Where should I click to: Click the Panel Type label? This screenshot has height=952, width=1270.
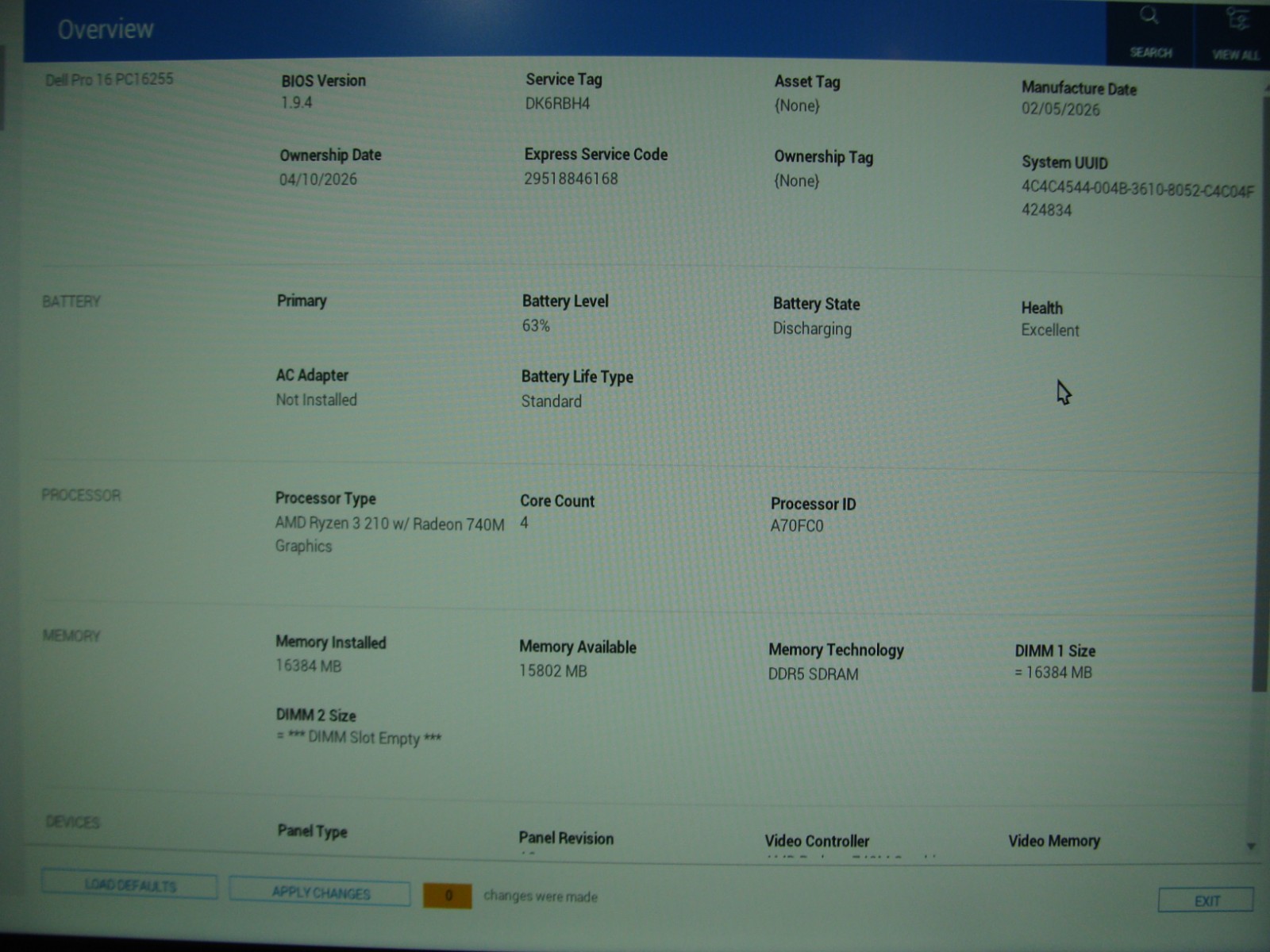click(312, 831)
